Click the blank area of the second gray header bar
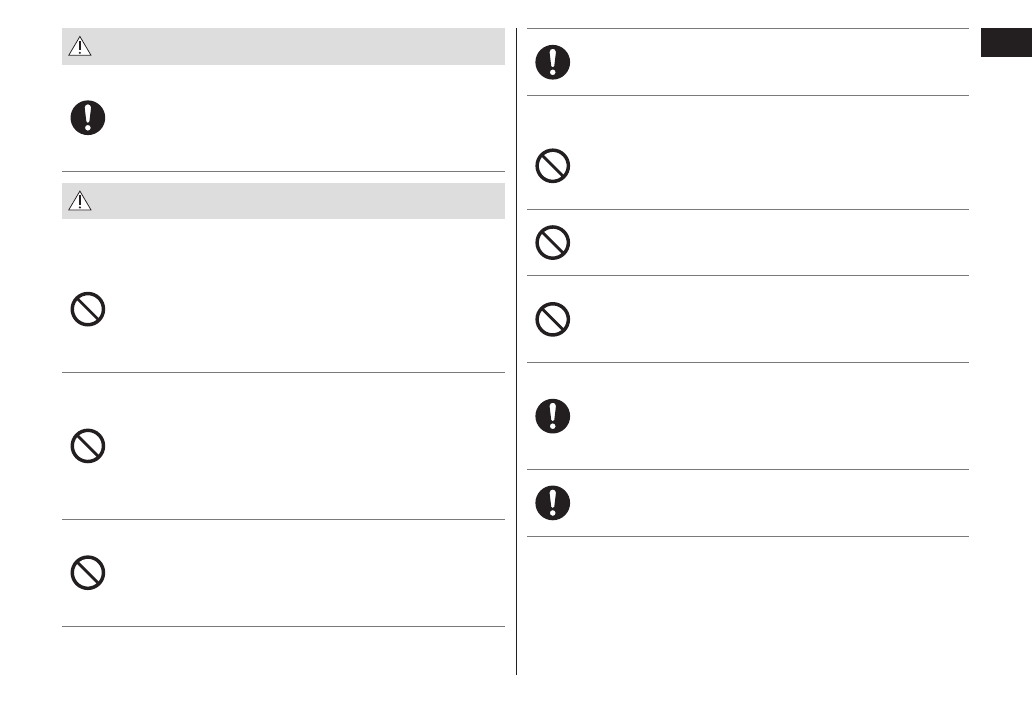Screen dimensions: 1032x726 (x=300, y=201)
